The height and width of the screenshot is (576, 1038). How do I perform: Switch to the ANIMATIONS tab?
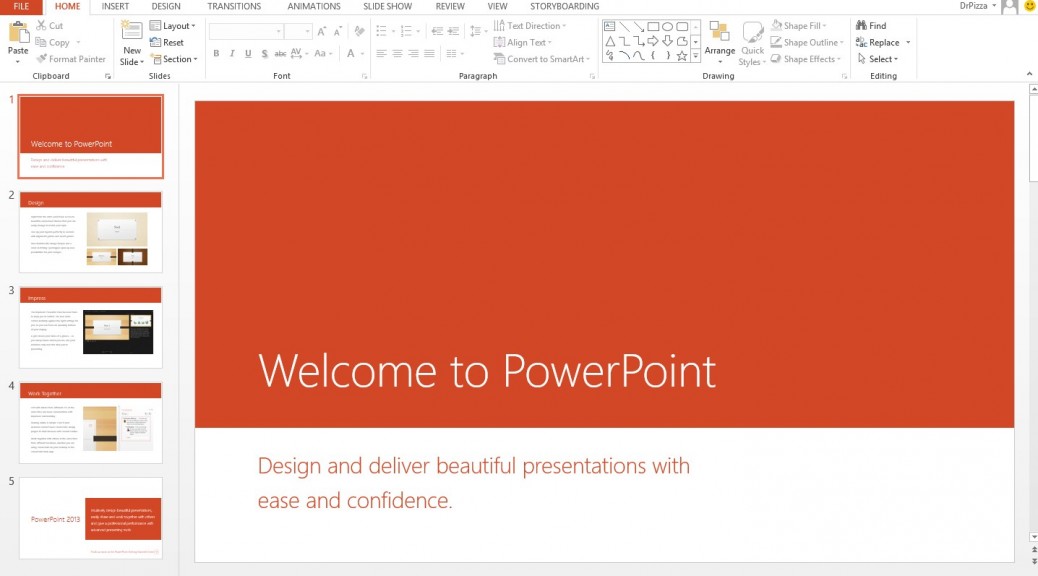pyautogui.click(x=314, y=7)
